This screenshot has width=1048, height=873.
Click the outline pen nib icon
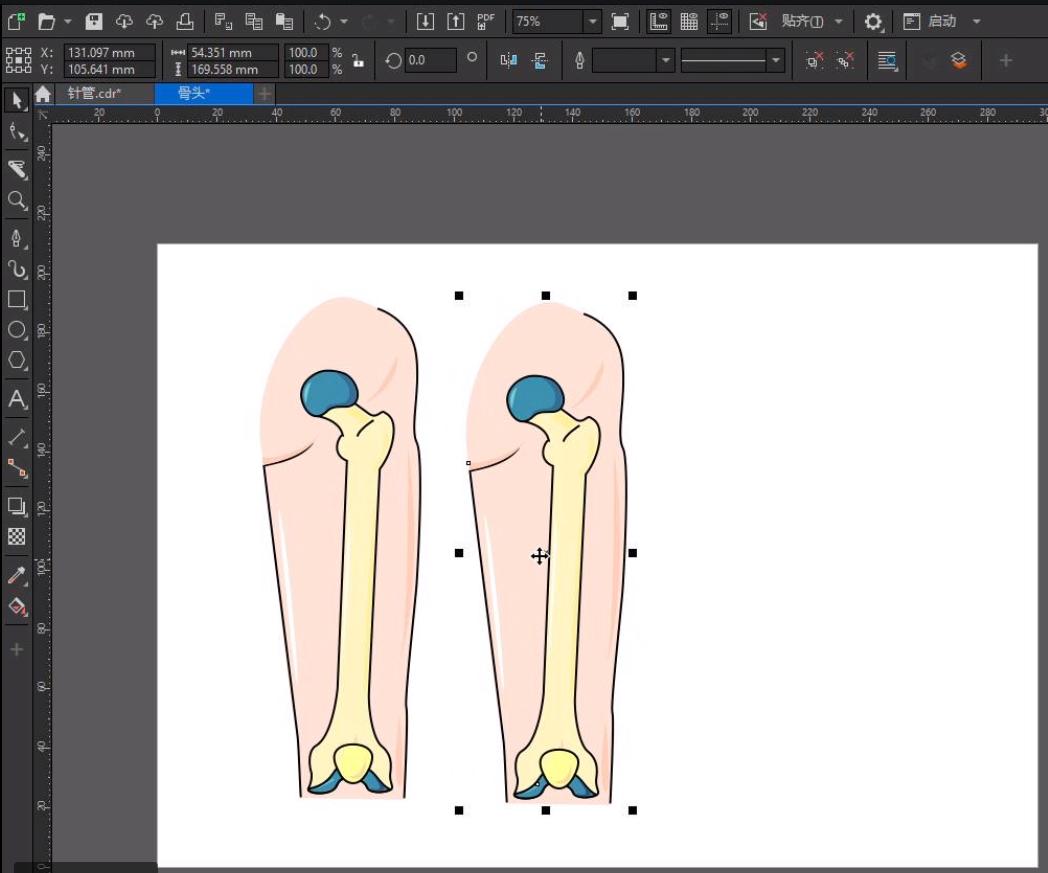pyautogui.click(x=579, y=61)
